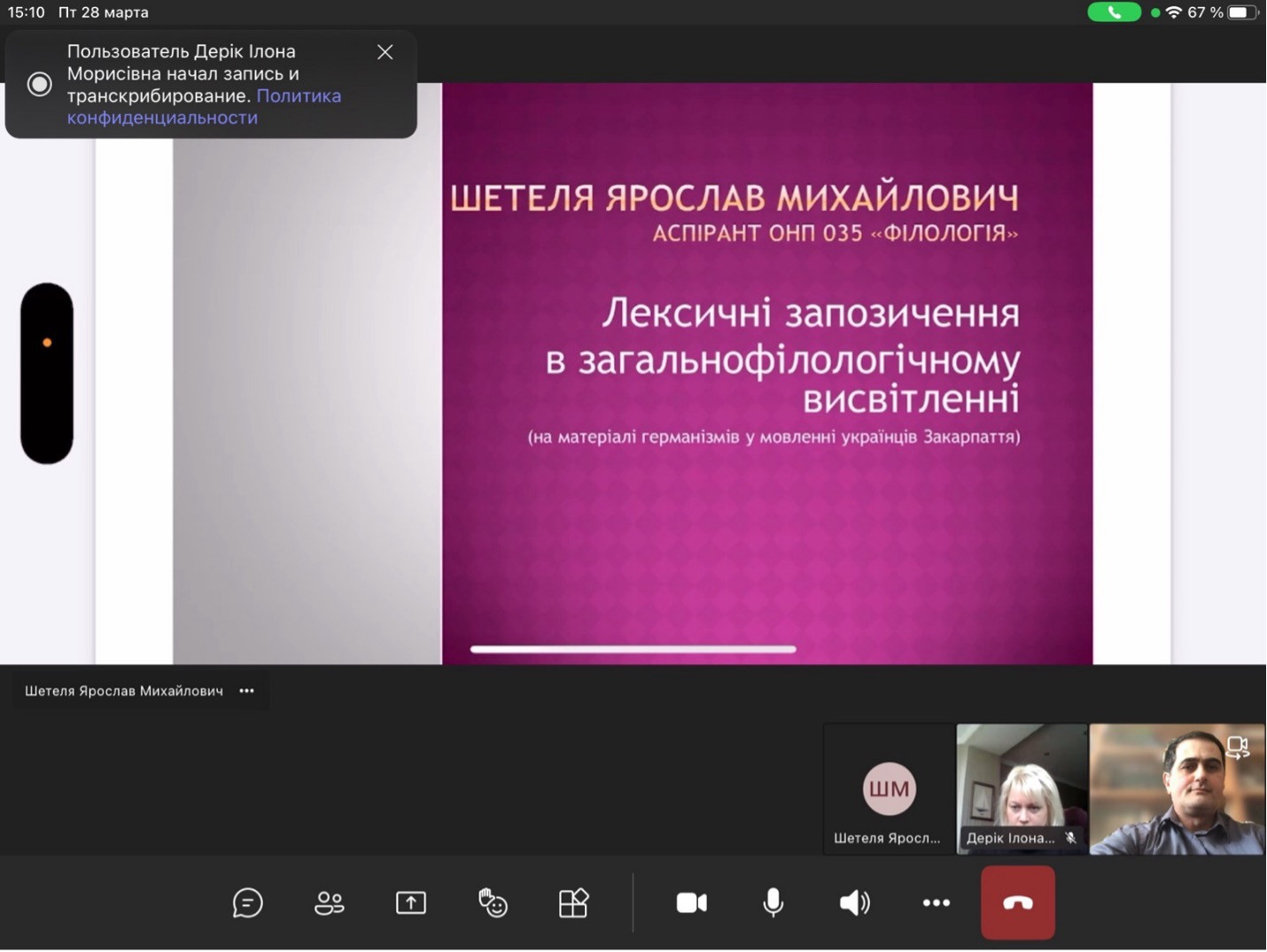Tap the shared presentation title slide
1267x952 pixels.
pyautogui.click(x=766, y=372)
